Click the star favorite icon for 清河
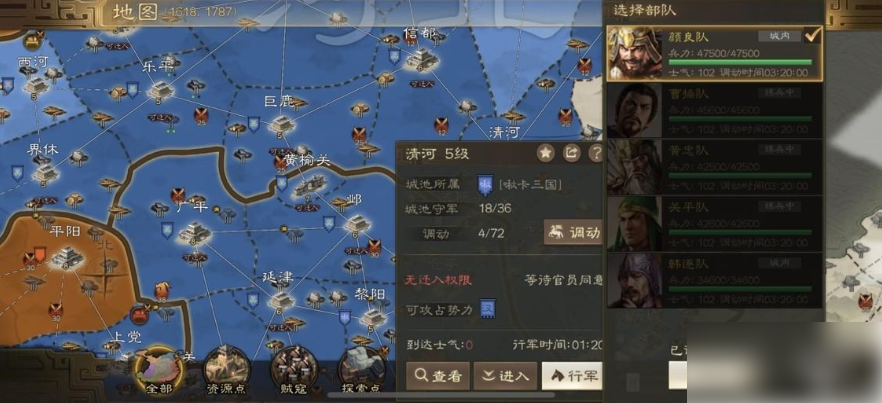Screen dimensions: 882x403 click(545, 153)
